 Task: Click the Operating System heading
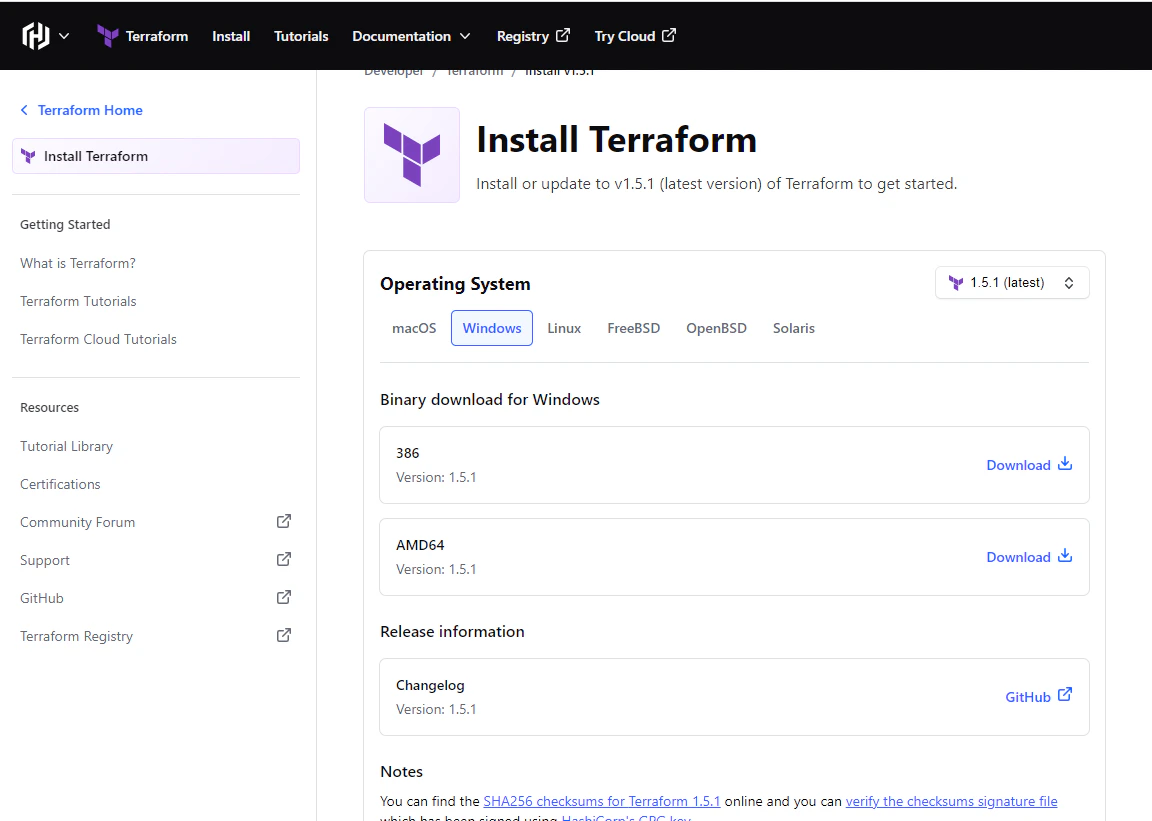[x=455, y=284]
